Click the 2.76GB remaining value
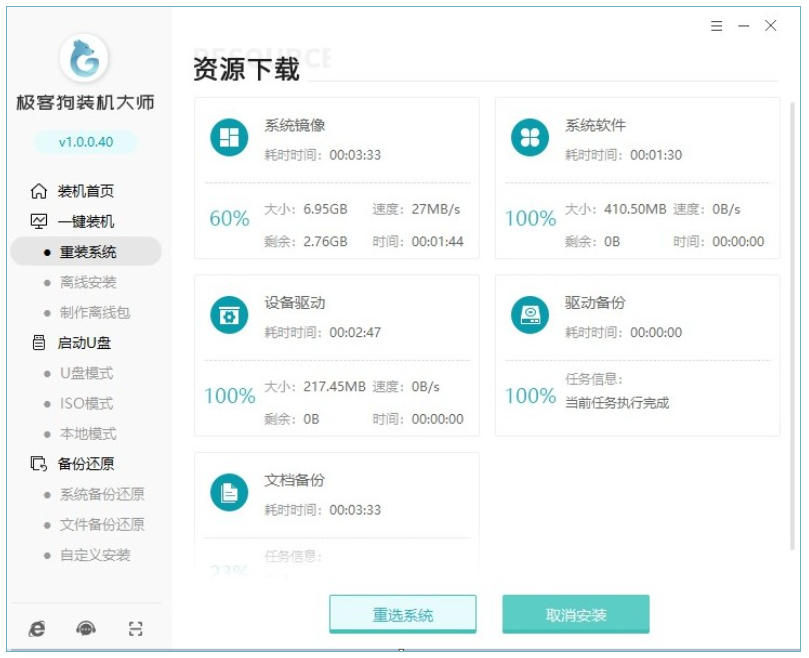The width and height of the screenshot is (809, 658). [325, 242]
